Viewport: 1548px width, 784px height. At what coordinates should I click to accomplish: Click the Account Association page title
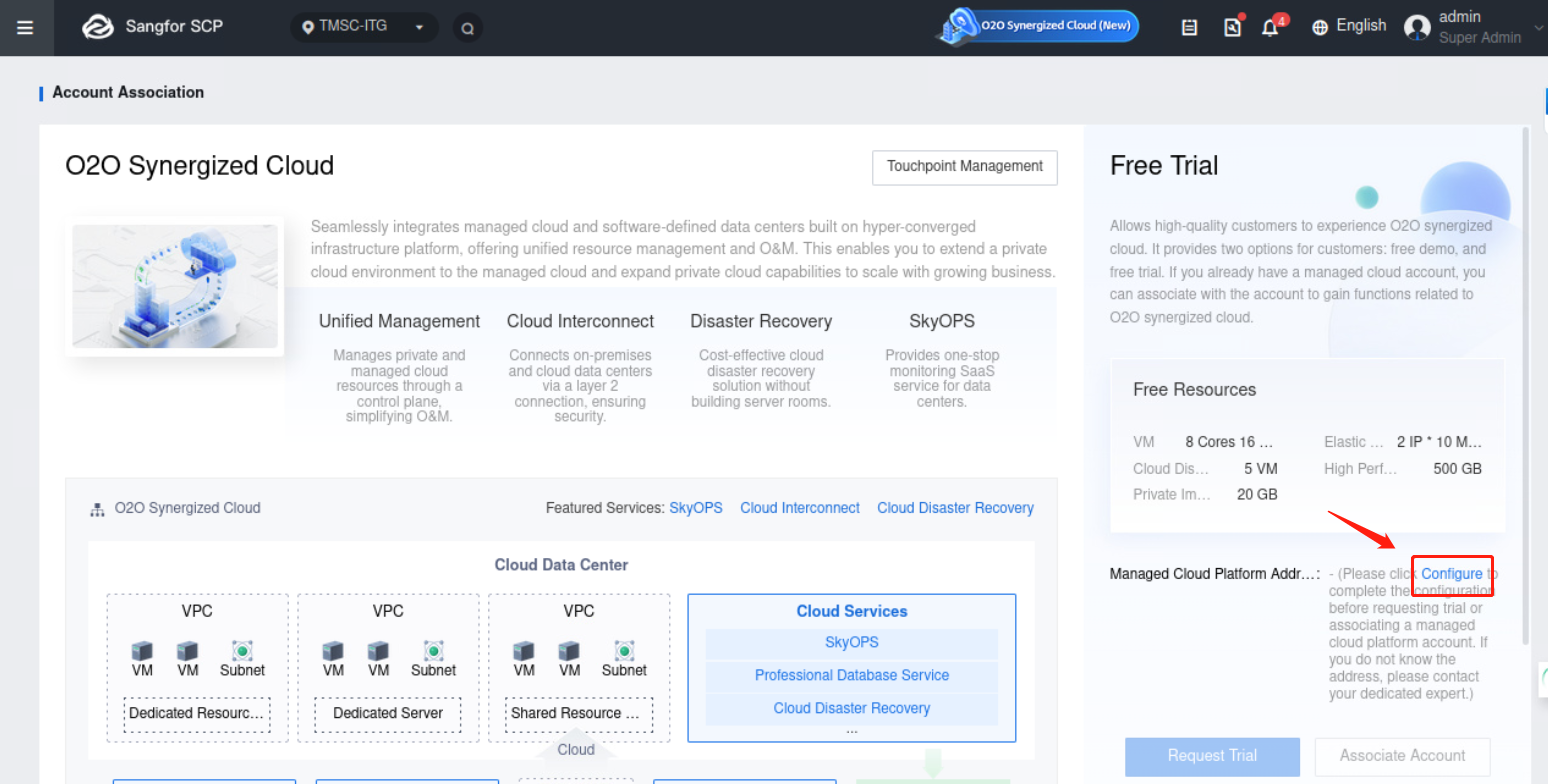click(128, 92)
